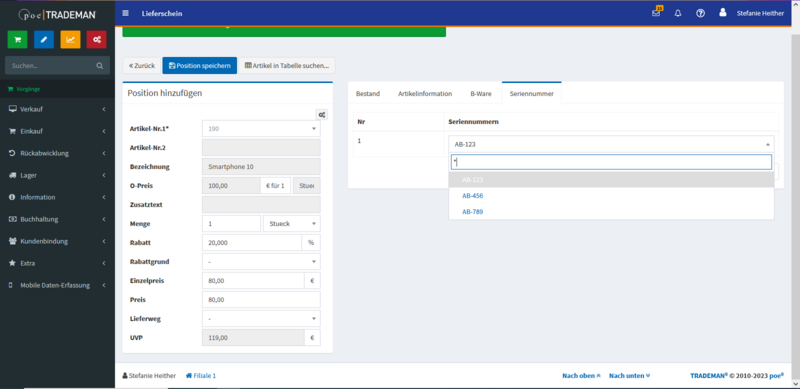Click the gears icon in Position hinzufügen
This screenshot has width=800, height=389.
tap(322, 115)
